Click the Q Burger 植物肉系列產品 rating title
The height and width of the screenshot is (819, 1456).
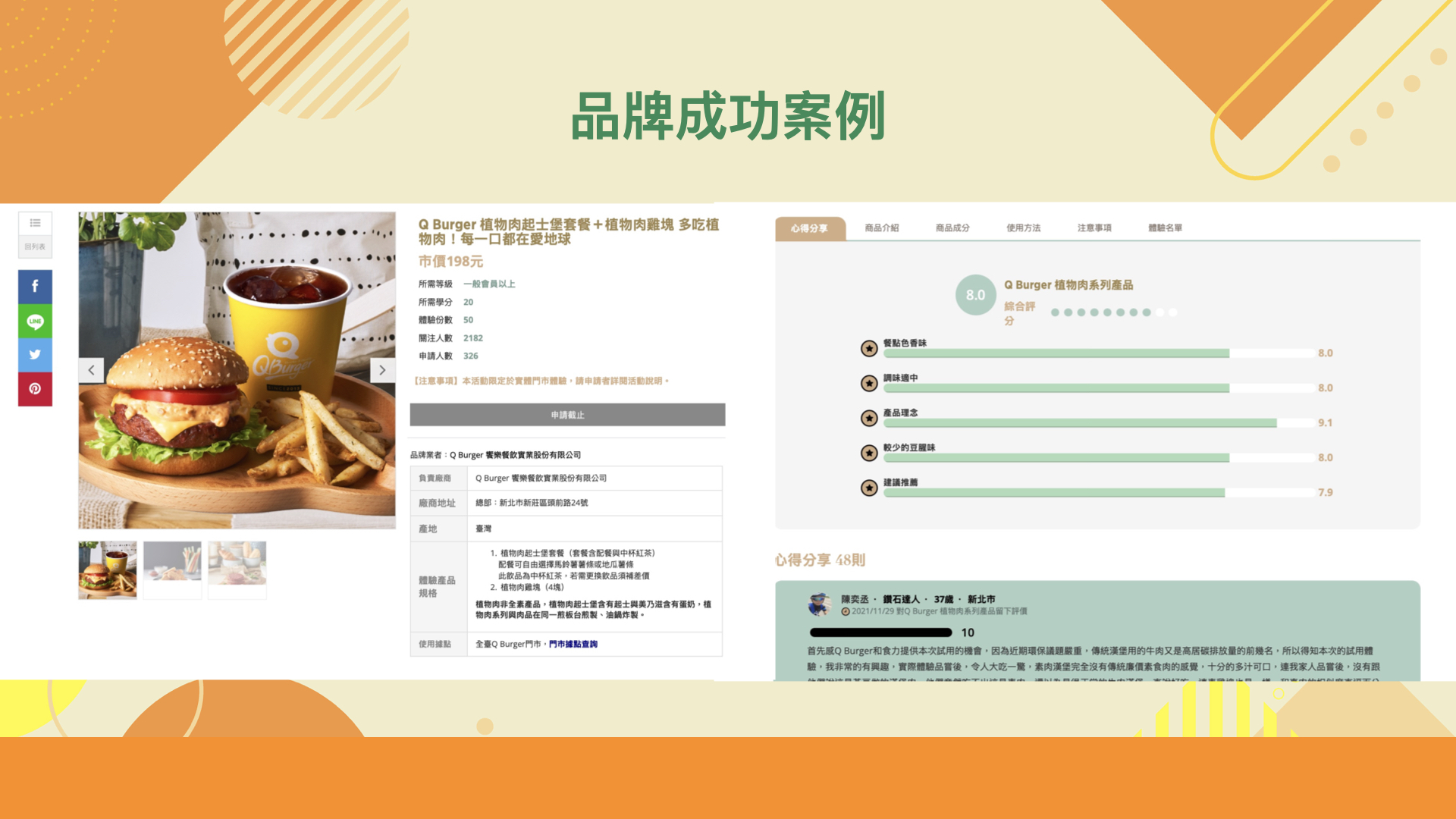point(1068,285)
